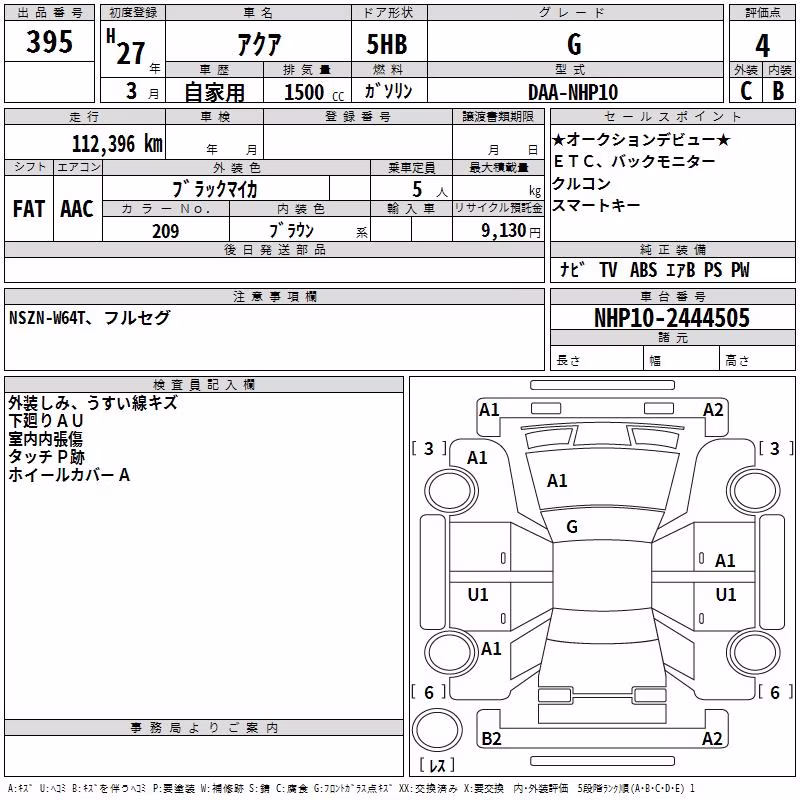Click shift type FAT
The height and width of the screenshot is (800, 800).
[29, 209]
